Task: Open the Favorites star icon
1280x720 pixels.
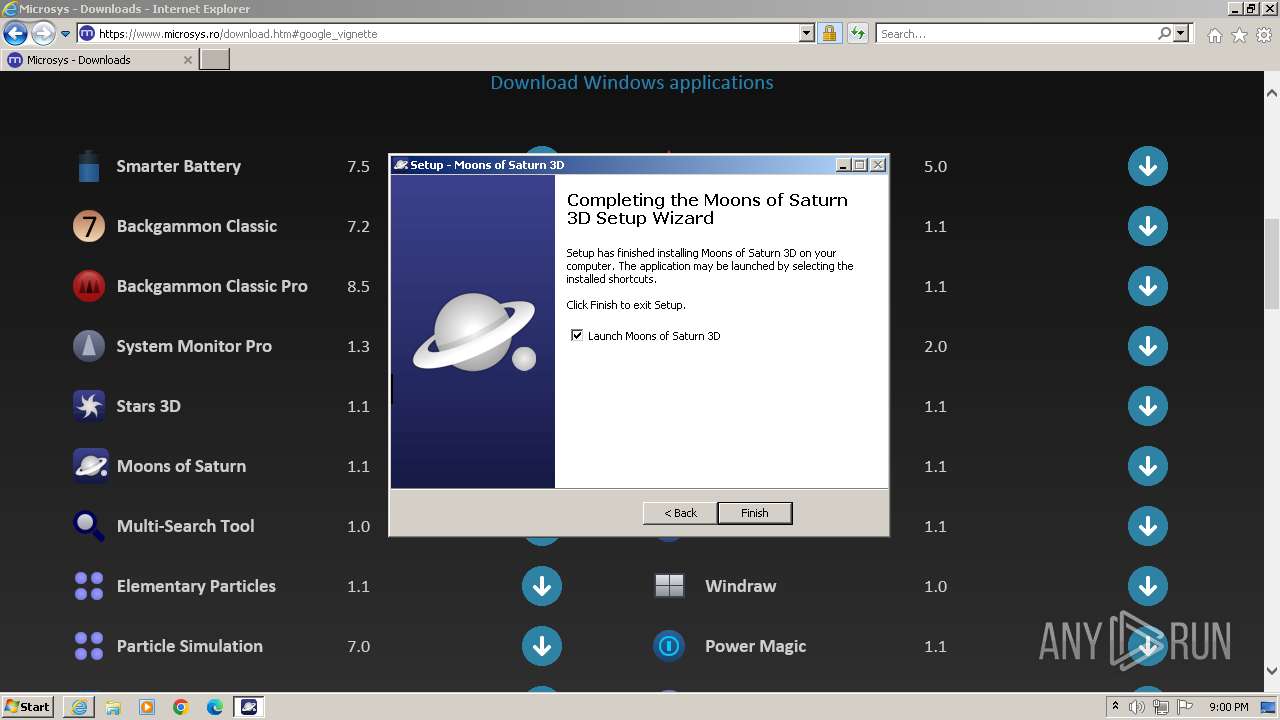Action: point(1239,35)
